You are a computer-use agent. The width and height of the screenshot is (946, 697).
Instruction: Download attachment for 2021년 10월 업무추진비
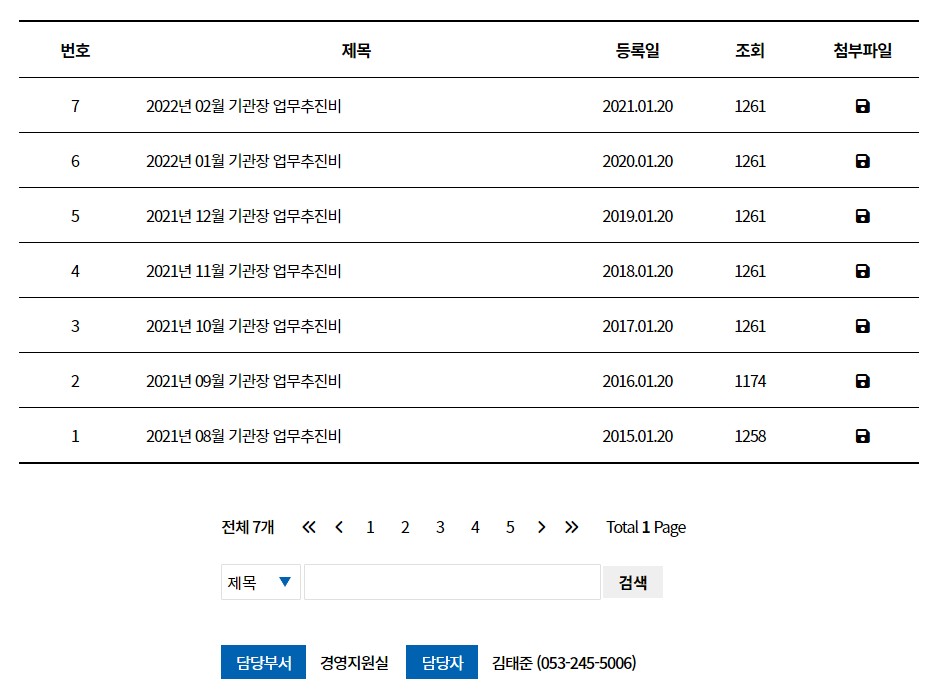tap(863, 326)
